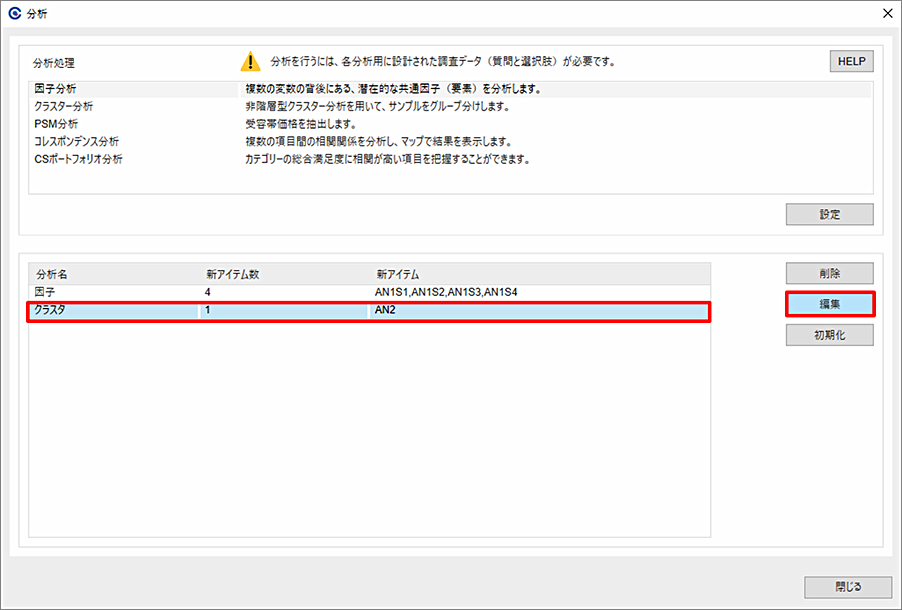Select CSポートフォリオ分析 in the list
Screen dimensions: 902x610
(x=78, y=159)
